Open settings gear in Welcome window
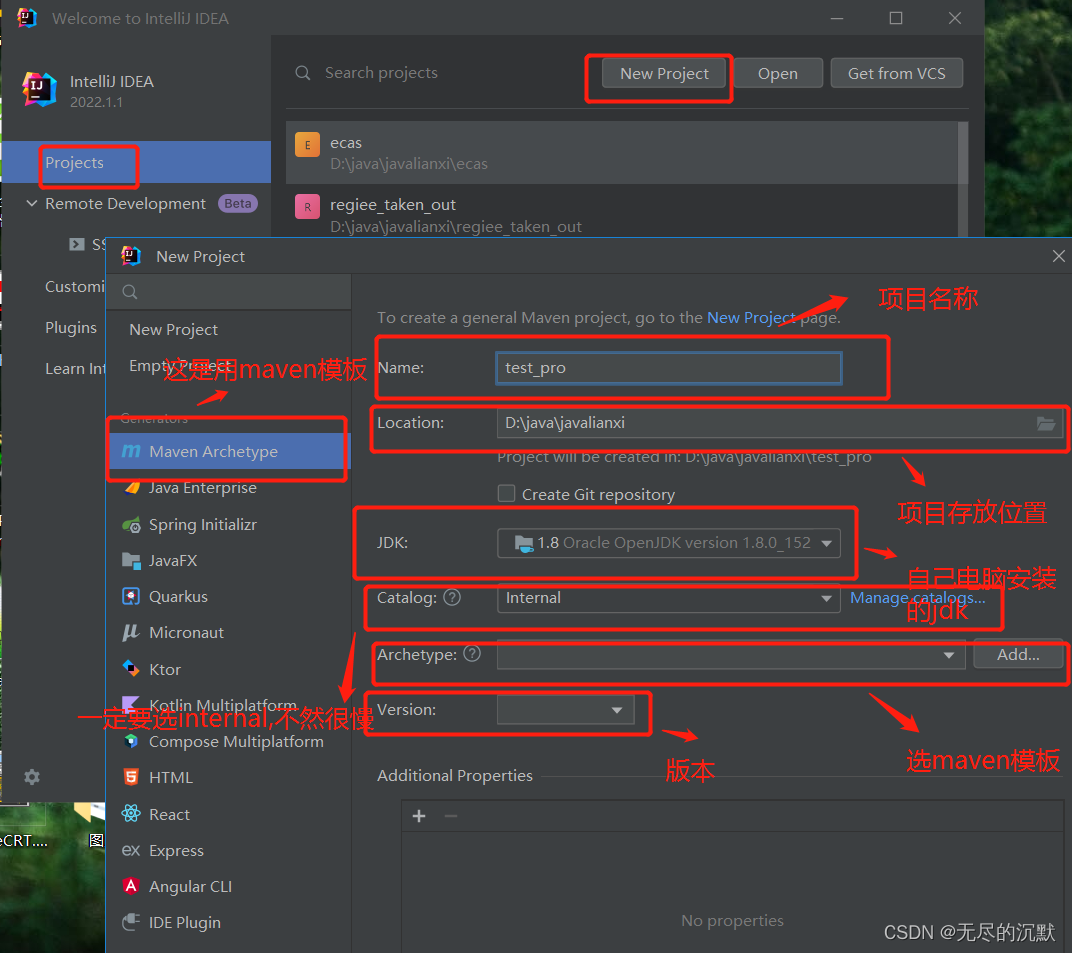Viewport: 1072px width, 953px height. [x=31, y=777]
